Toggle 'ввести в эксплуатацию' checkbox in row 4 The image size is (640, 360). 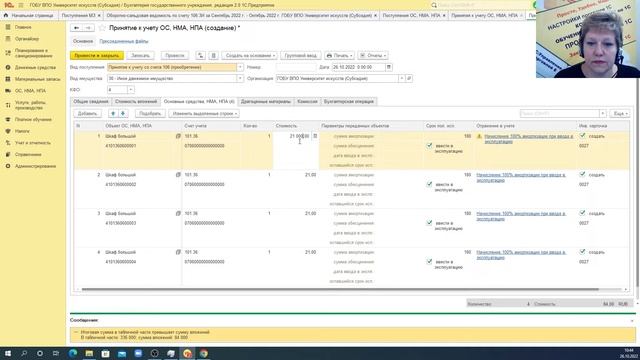(x=429, y=261)
